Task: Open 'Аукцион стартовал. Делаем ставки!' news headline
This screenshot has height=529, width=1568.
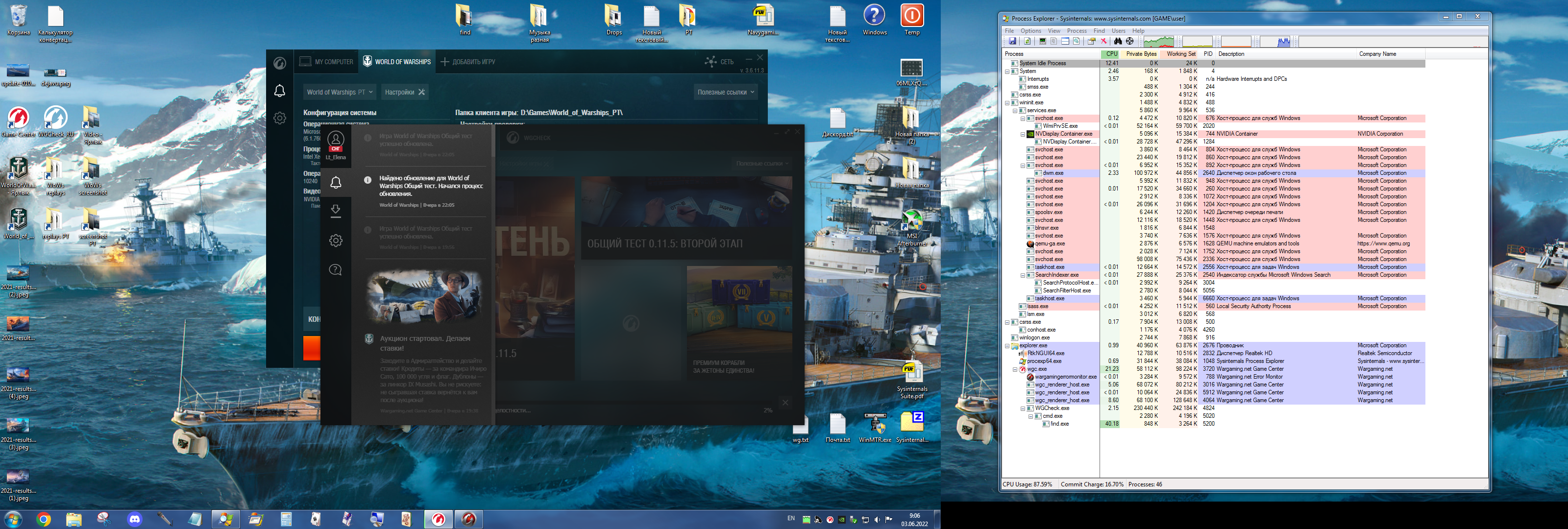Action: (x=425, y=343)
